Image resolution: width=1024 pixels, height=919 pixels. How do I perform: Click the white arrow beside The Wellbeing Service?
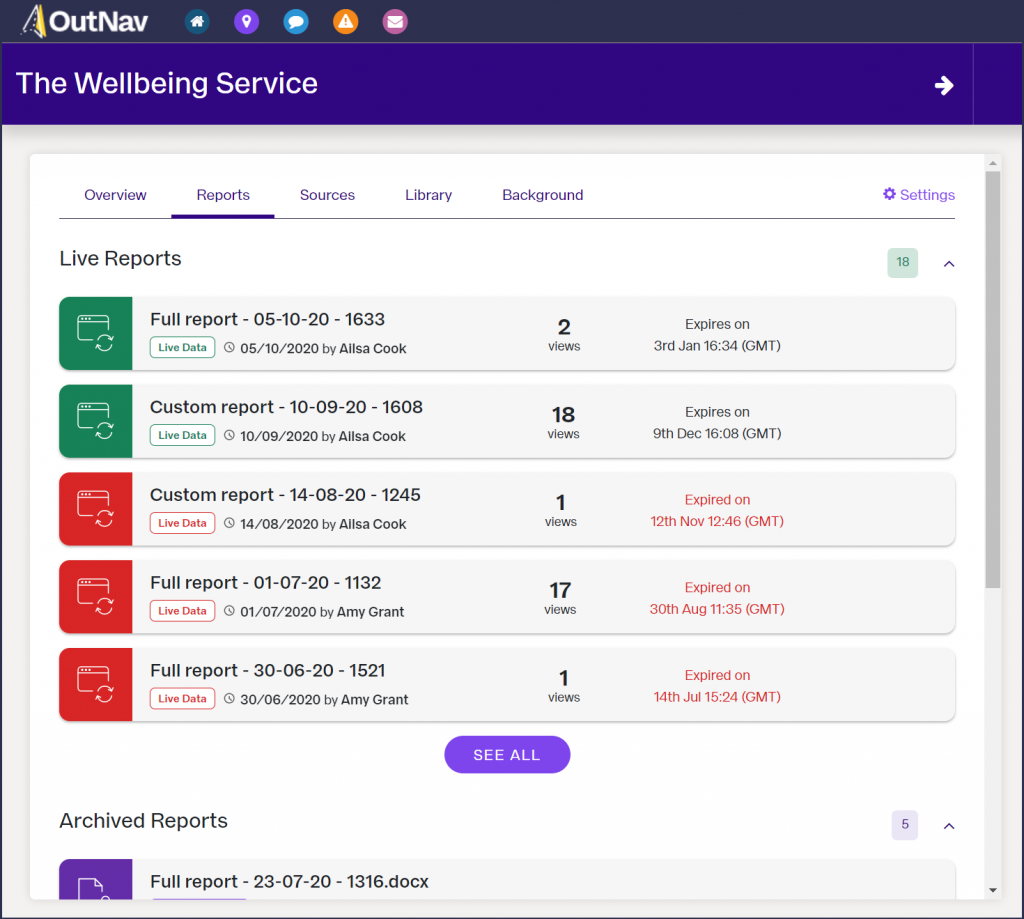[x=944, y=85]
